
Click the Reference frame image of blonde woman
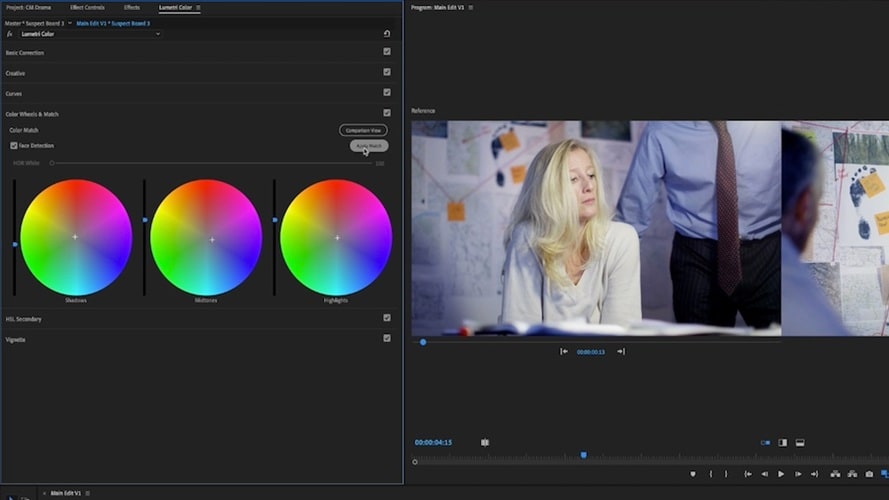point(596,228)
